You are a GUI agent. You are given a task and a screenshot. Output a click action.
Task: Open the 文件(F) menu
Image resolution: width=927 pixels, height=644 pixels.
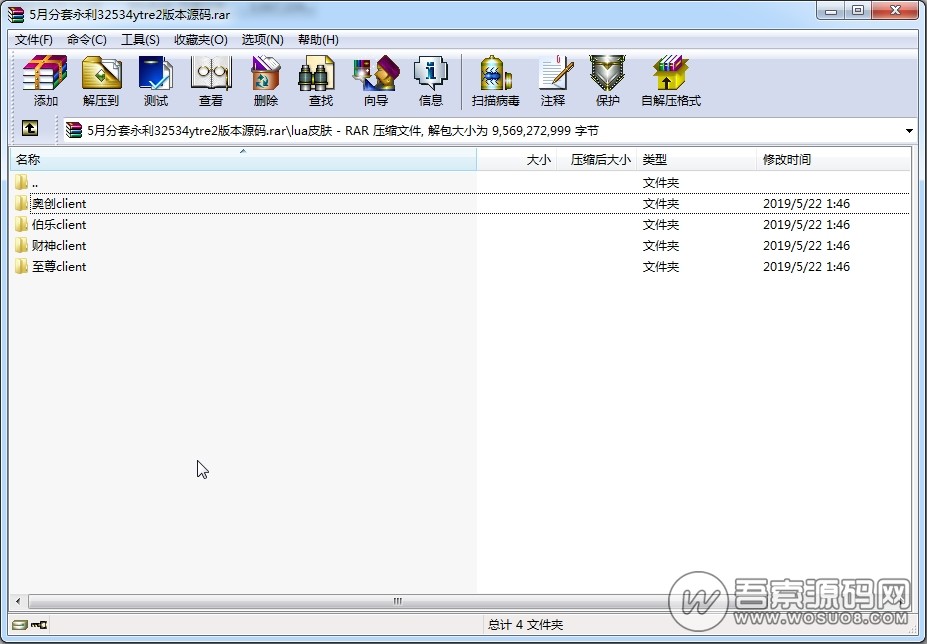pyautogui.click(x=34, y=40)
